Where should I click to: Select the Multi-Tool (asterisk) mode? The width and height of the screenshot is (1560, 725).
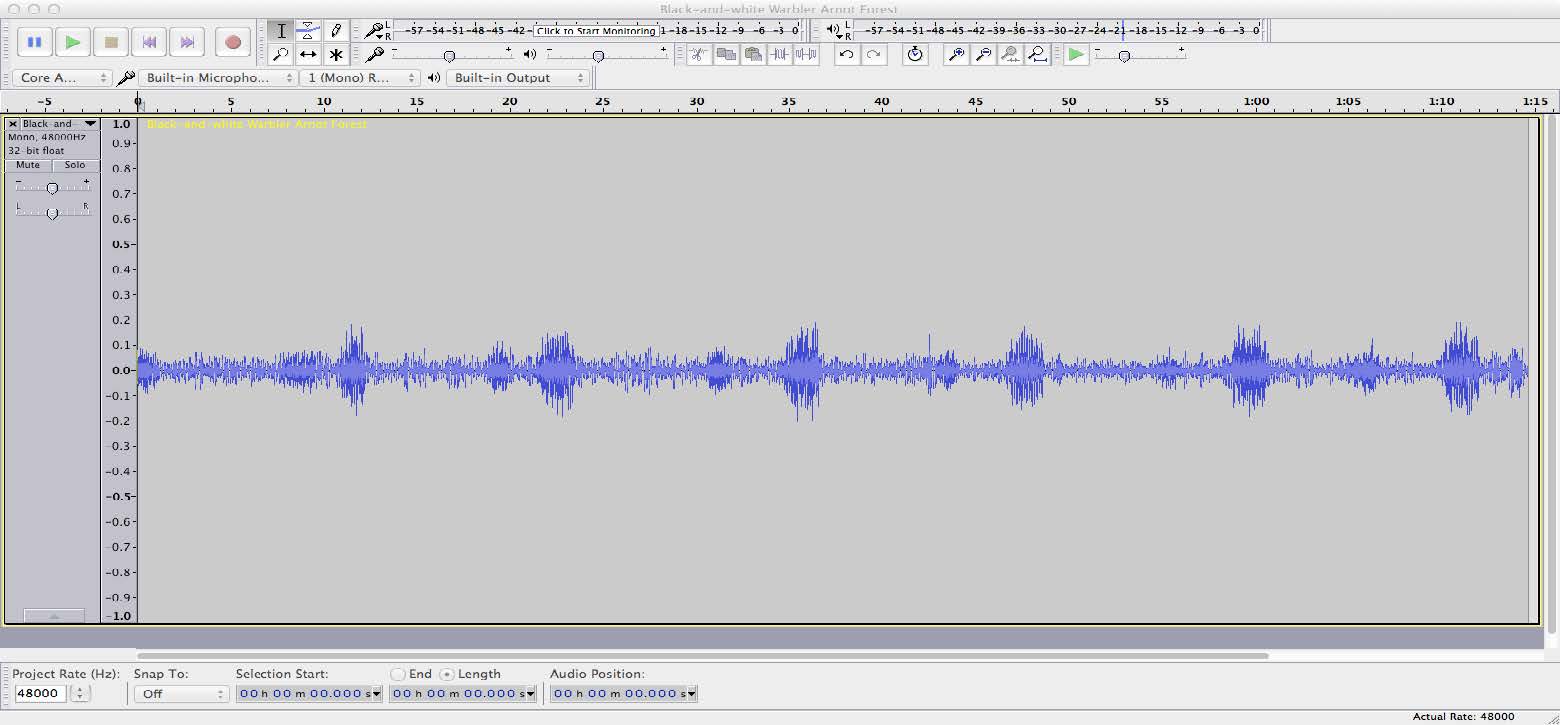coord(335,55)
